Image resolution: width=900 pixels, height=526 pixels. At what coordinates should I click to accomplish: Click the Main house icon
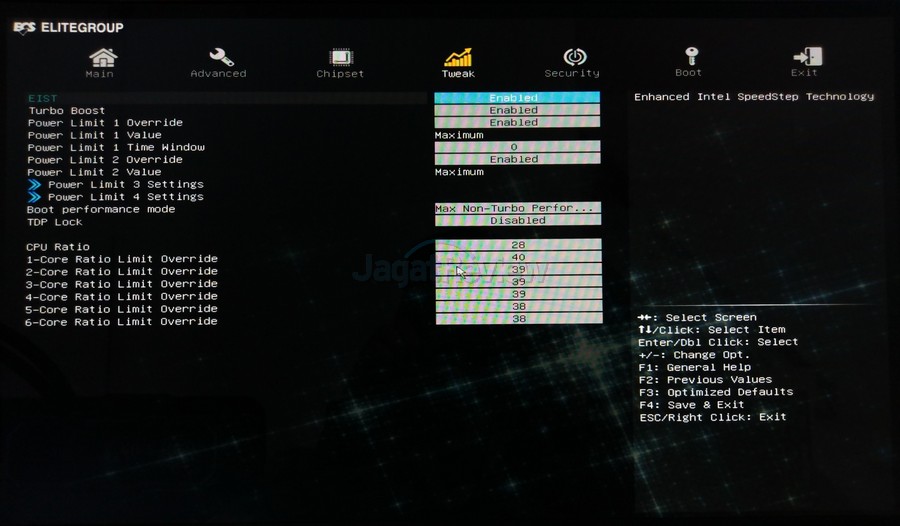pos(100,56)
